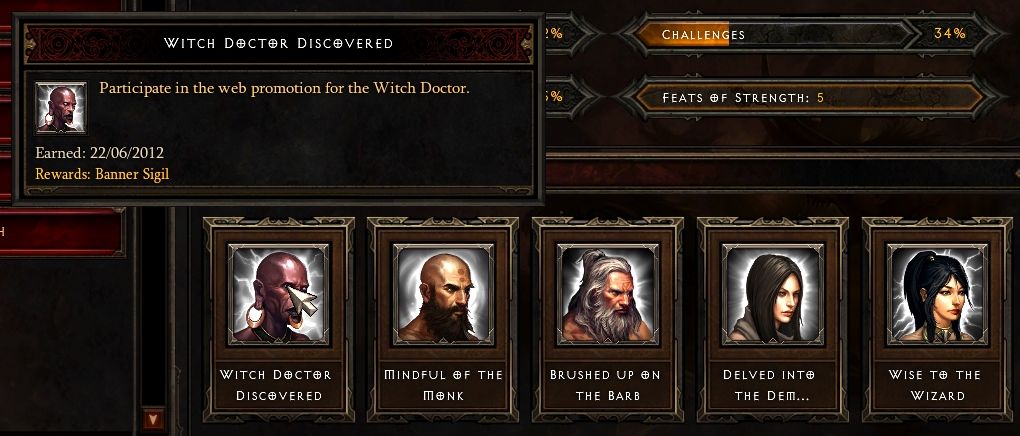Click the Witch Doctor Discovered tooltip title
1020x436 pixels.
pos(278,44)
